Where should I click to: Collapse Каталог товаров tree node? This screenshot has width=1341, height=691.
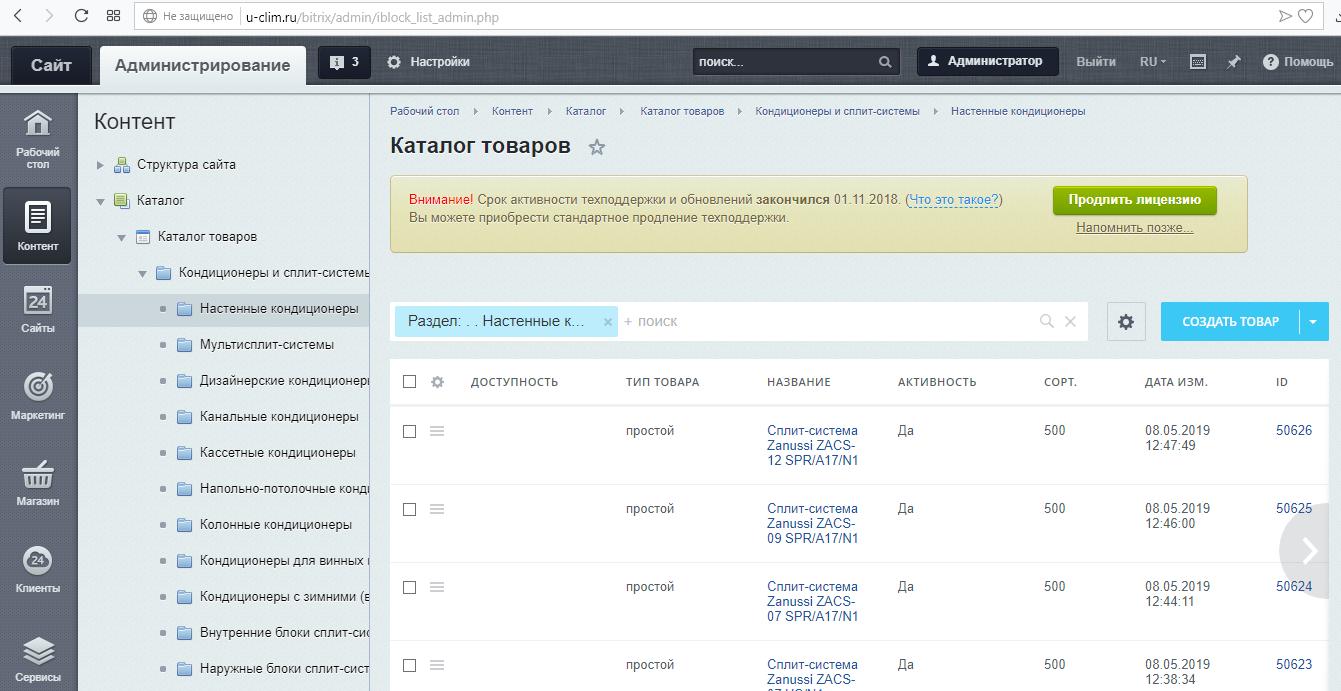[121, 237]
